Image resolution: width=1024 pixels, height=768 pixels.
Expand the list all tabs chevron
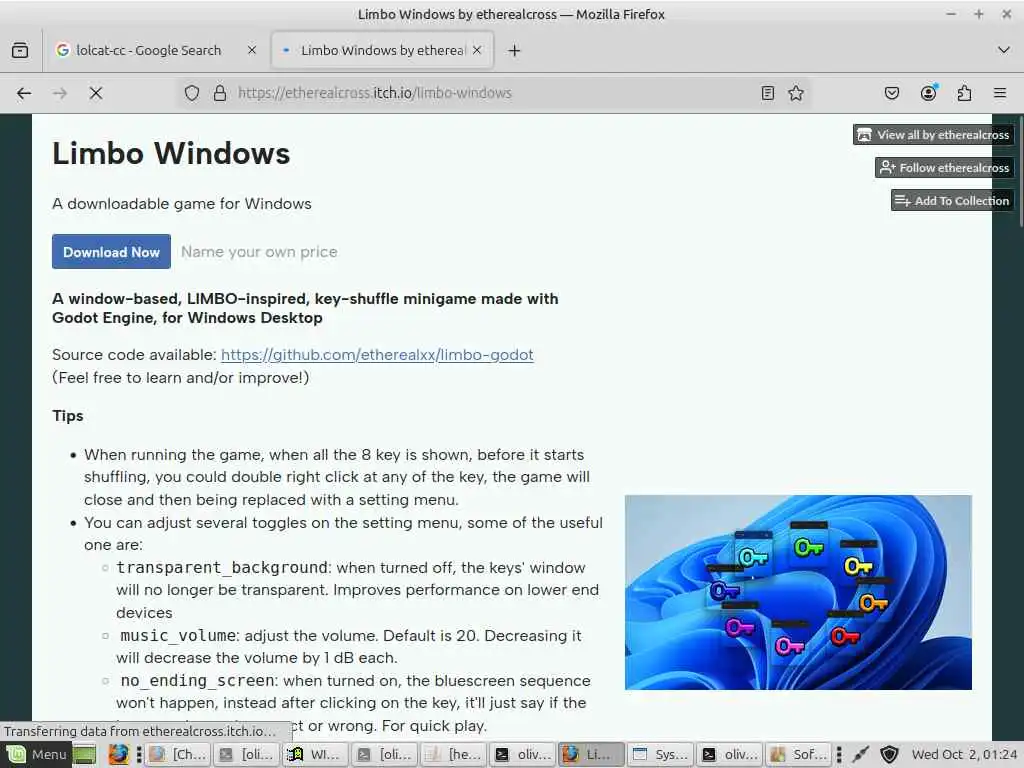tap(1004, 50)
